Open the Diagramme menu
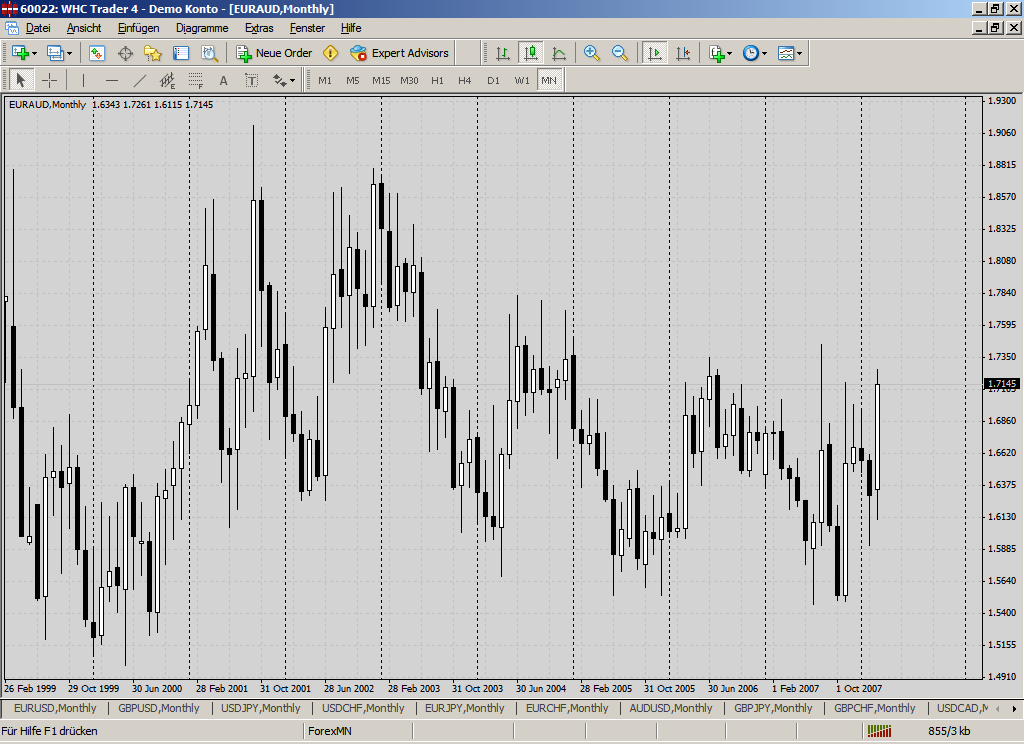The image size is (1024, 744). pos(202,28)
